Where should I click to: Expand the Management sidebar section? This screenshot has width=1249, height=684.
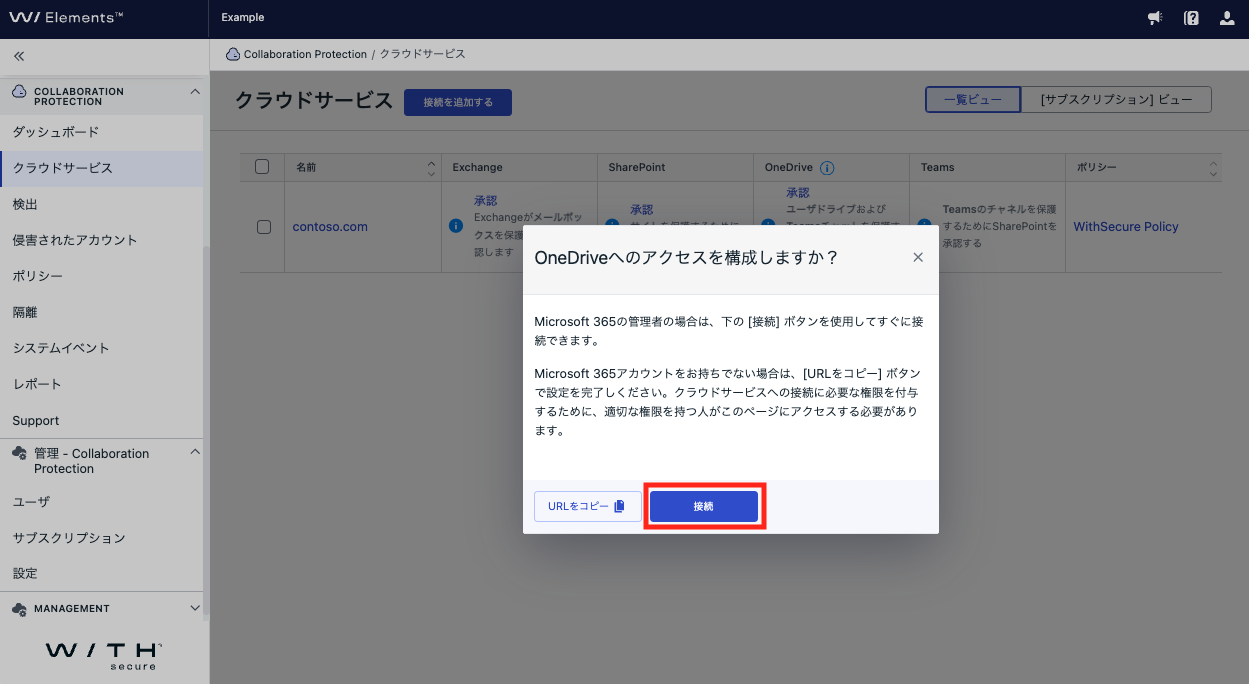(195, 608)
